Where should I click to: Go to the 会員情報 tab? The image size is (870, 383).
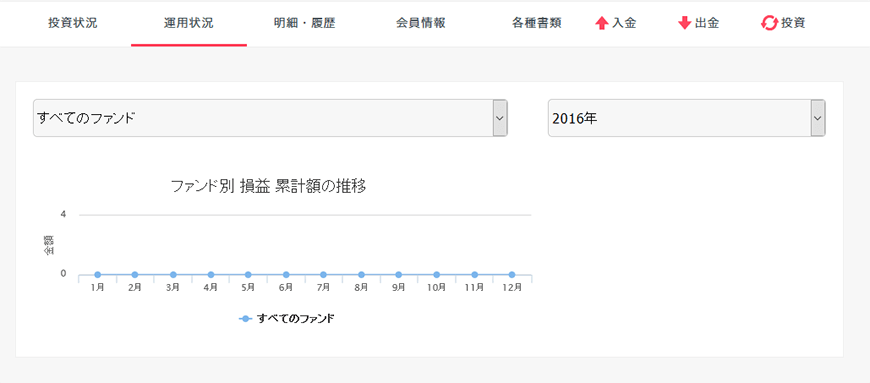tap(421, 23)
